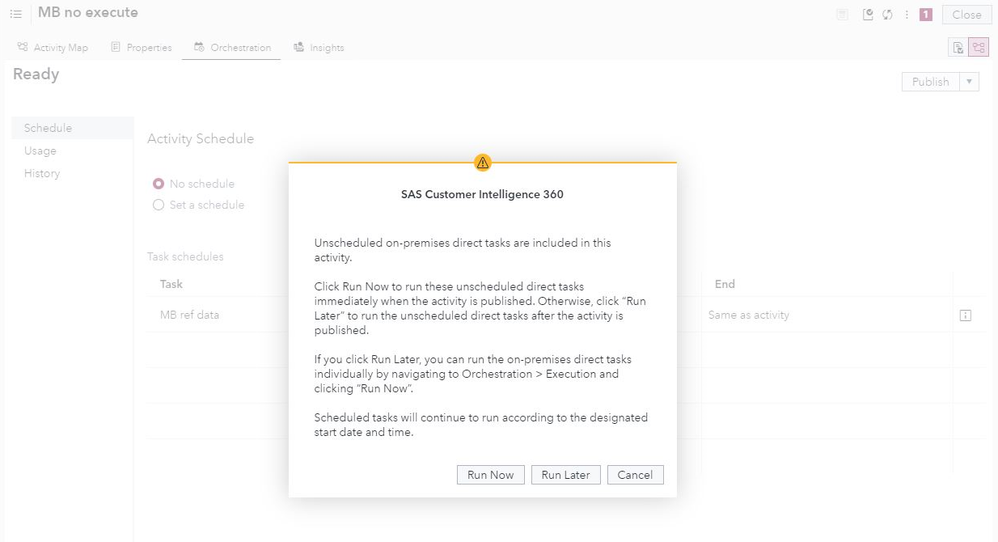The image size is (998, 542).
Task: Select the No schedule radio button
Action: pyautogui.click(x=158, y=184)
